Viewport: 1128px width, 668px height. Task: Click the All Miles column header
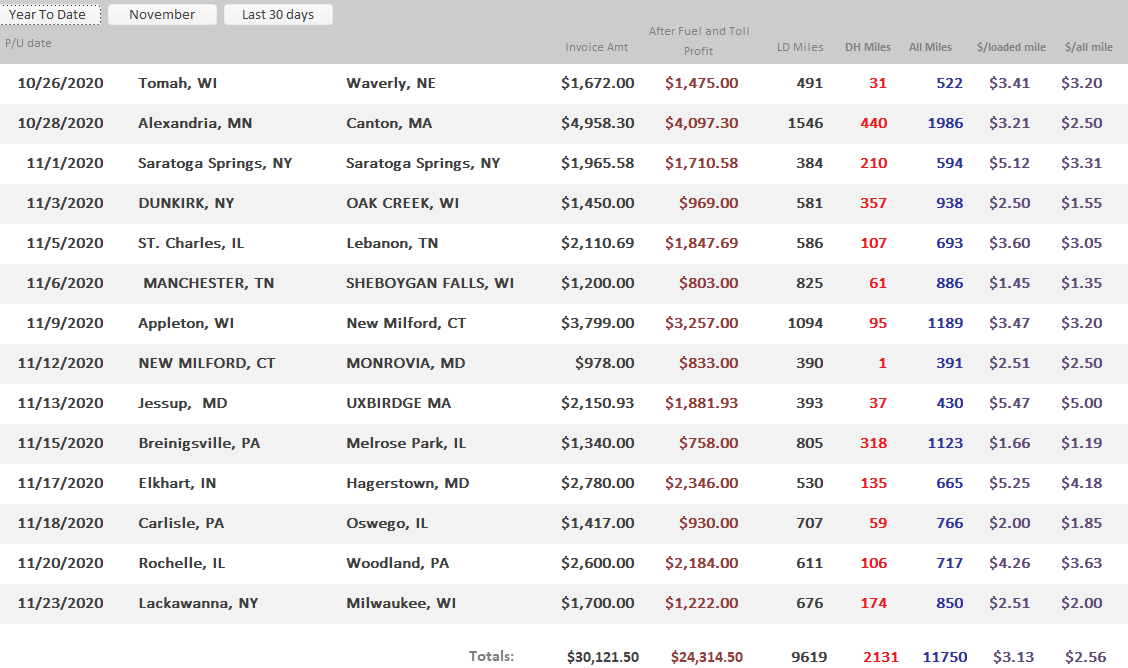(x=930, y=47)
